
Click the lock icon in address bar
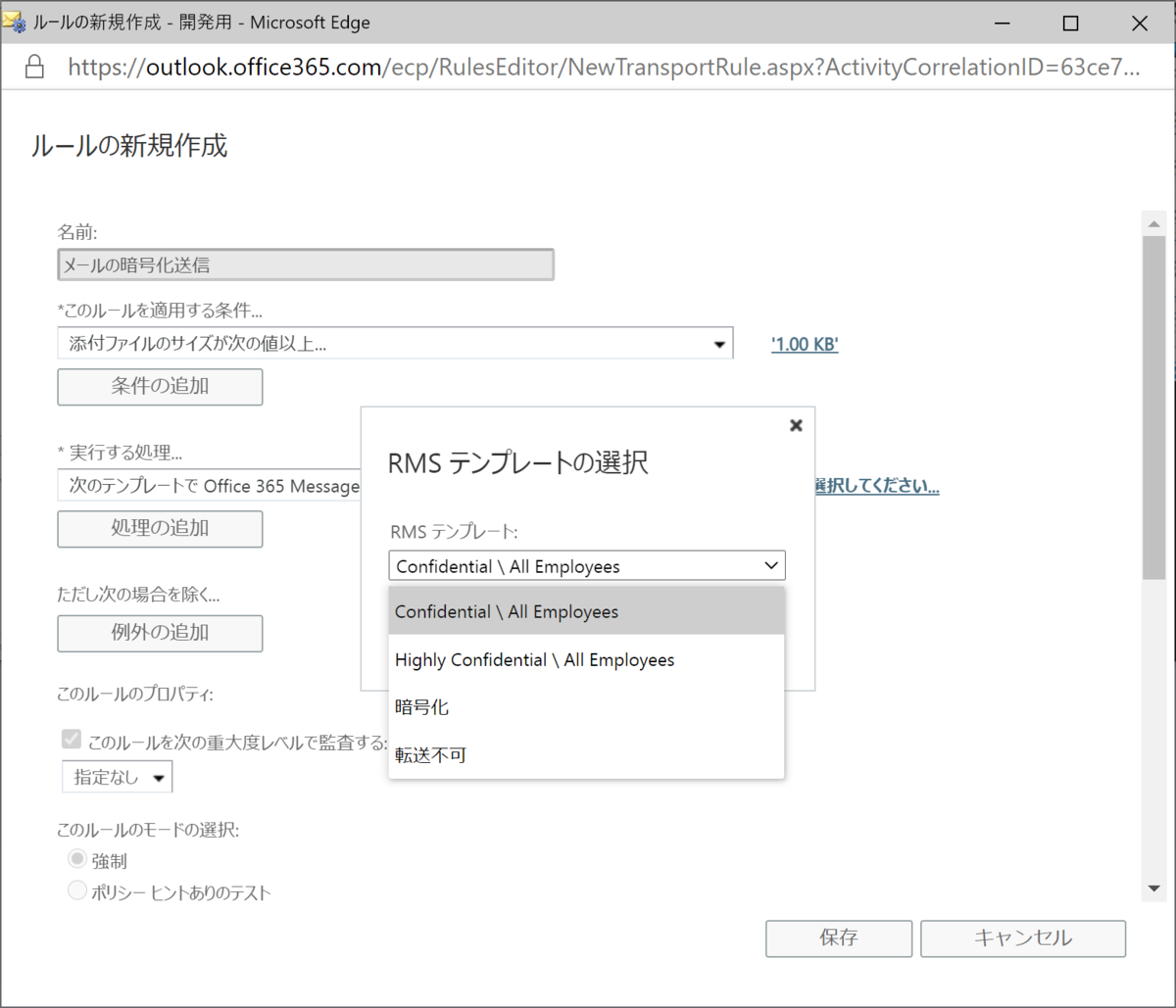pos(34,67)
